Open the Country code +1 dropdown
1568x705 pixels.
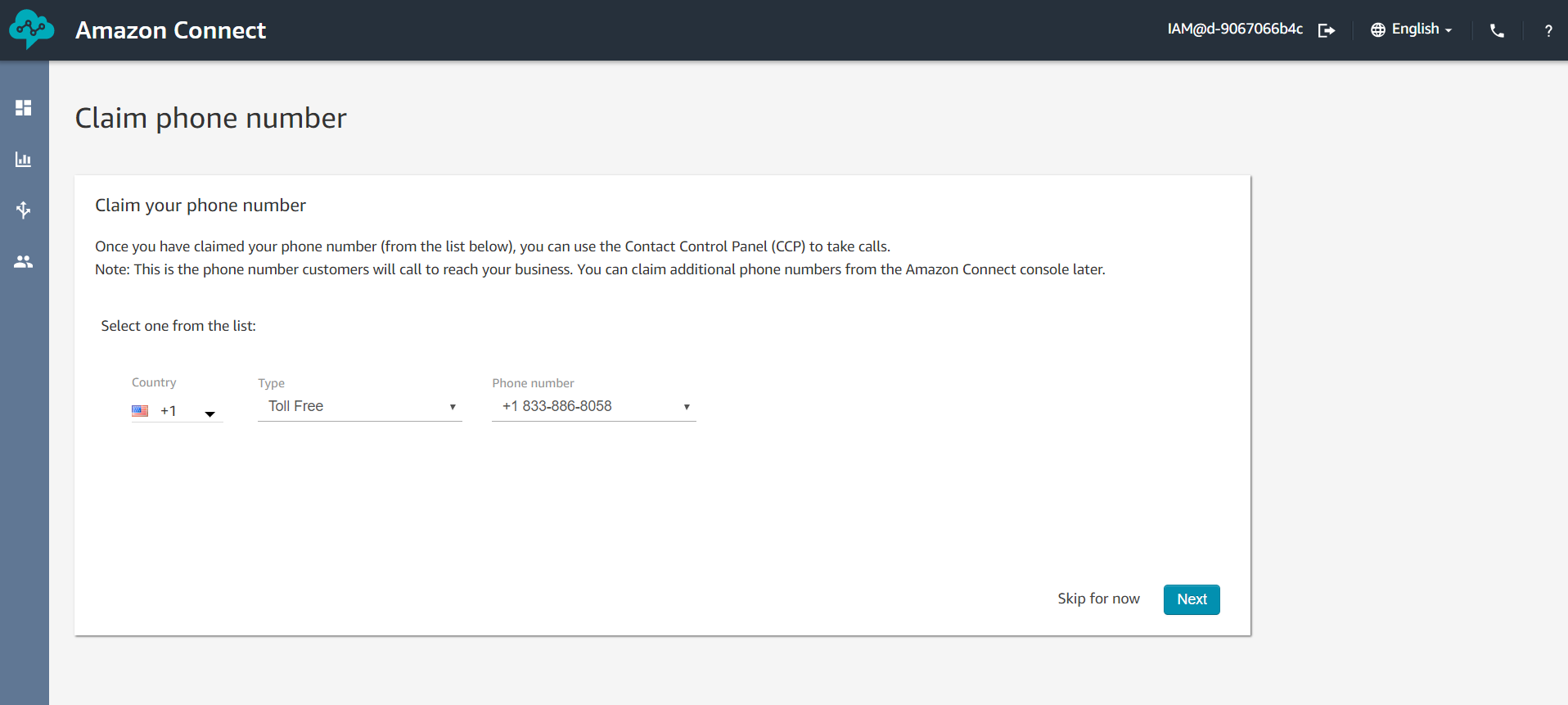pos(177,411)
